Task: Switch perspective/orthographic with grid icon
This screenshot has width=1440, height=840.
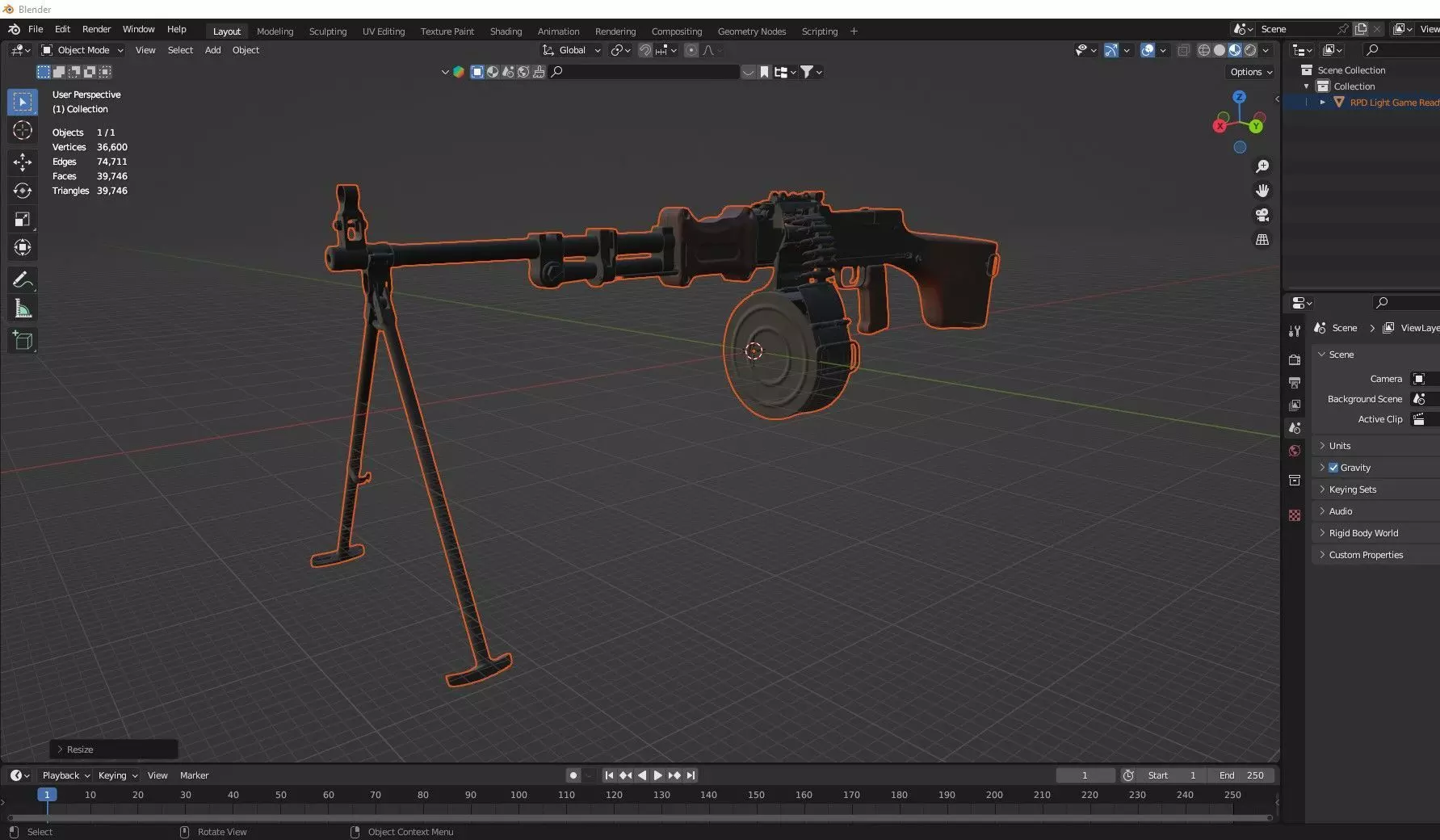Action: click(x=1262, y=240)
